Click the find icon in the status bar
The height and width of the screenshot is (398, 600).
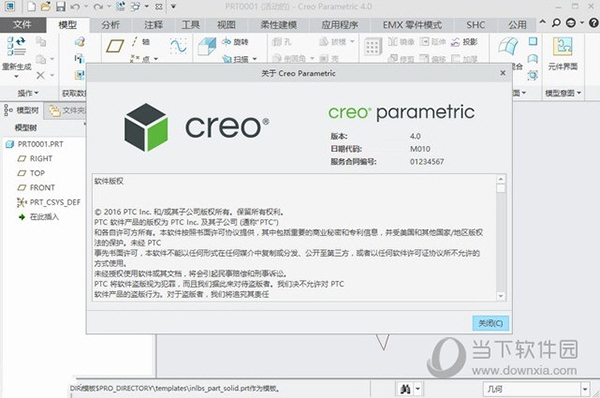(405, 389)
